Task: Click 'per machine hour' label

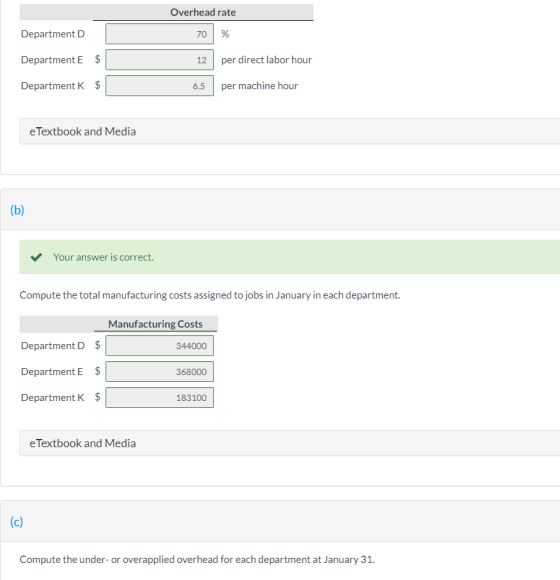Action: pyautogui.click(x=259, y=85)
